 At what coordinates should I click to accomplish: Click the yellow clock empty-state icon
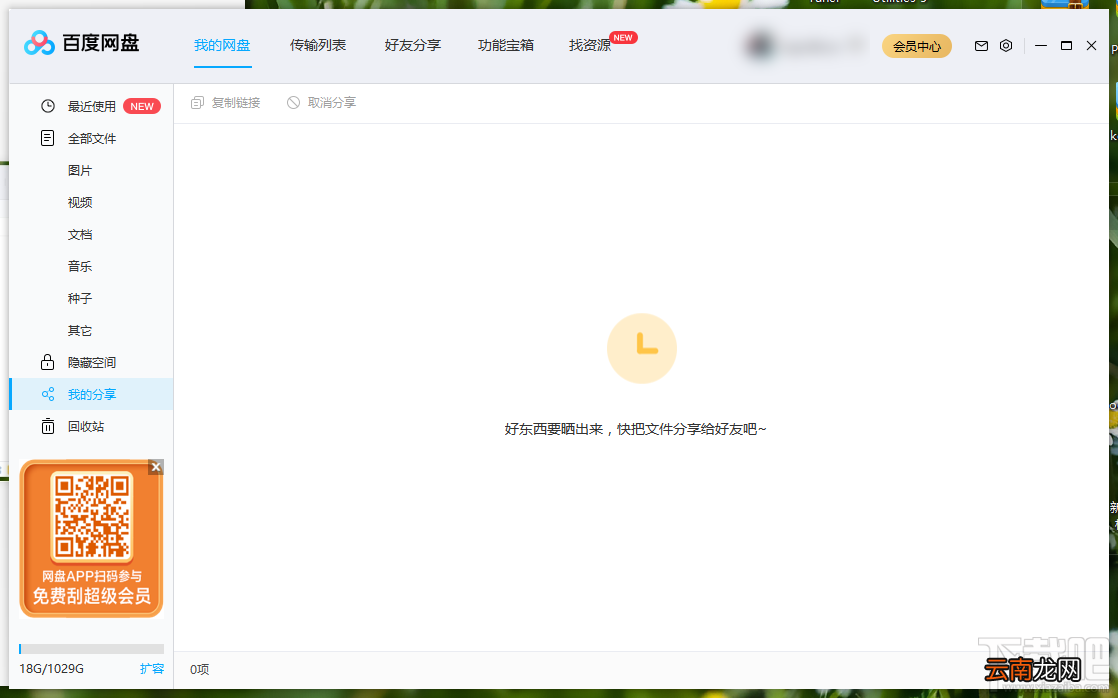pos(642,349)
